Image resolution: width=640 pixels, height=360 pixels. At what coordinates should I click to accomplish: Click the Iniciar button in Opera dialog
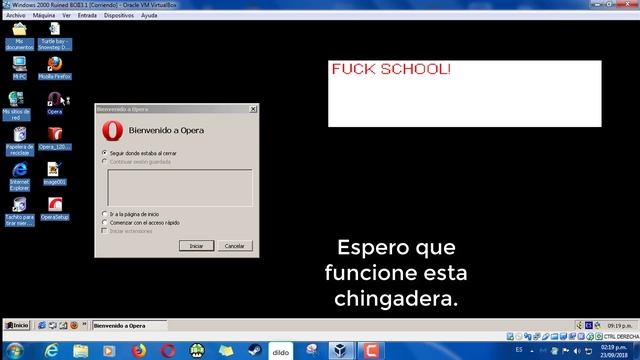[x=196, y=246]
